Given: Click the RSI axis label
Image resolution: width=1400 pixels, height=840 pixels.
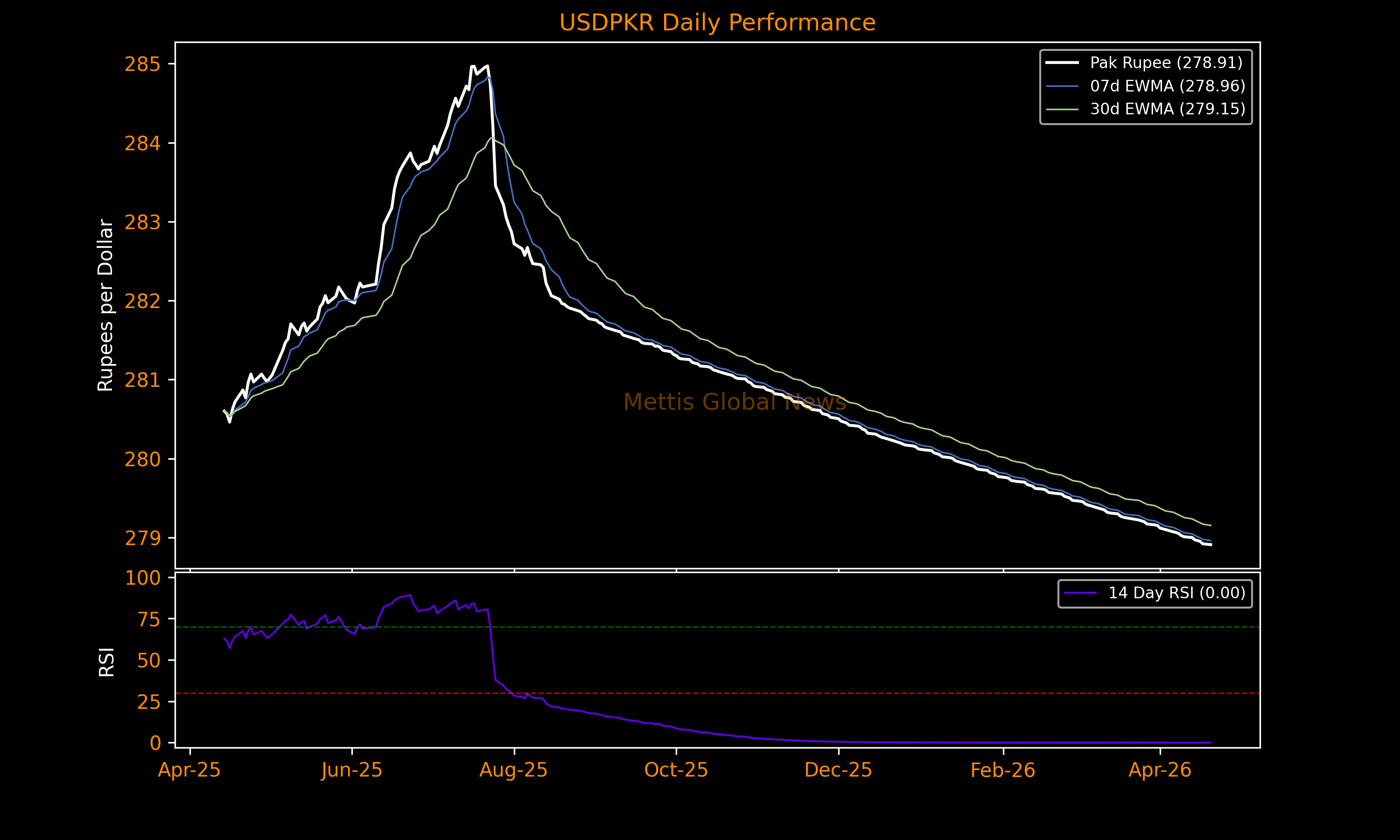Looking at the screenshot, I should [x=106, y=662].
